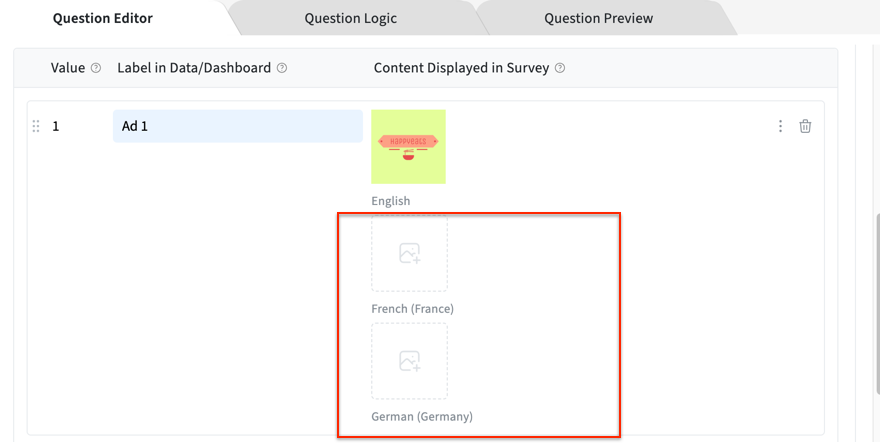
Task: Click the help icon beside Value
Action: [x=96, y=68]
